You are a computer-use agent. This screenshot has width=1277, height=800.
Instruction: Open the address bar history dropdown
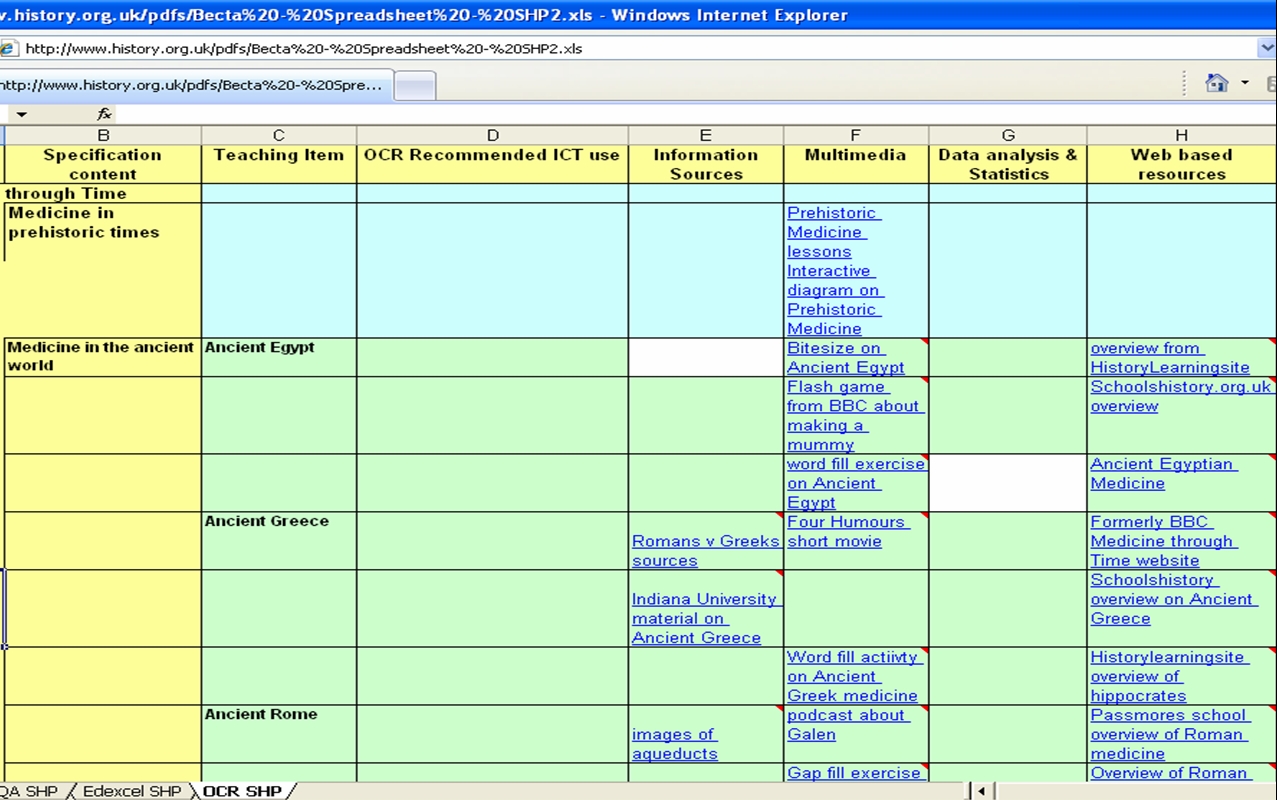click(1266, 47)
